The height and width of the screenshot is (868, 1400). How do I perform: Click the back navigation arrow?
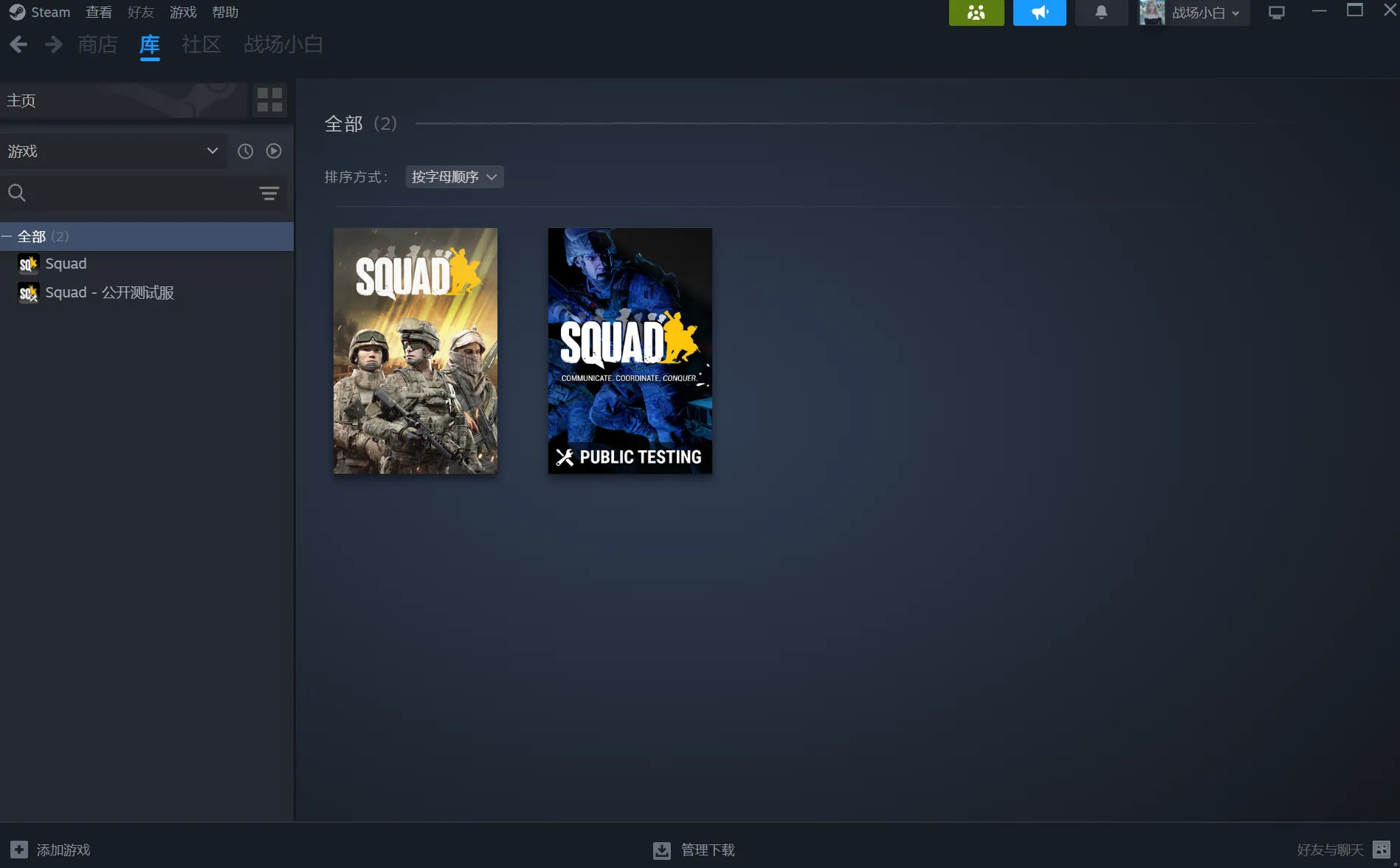[x=18, y=45]
